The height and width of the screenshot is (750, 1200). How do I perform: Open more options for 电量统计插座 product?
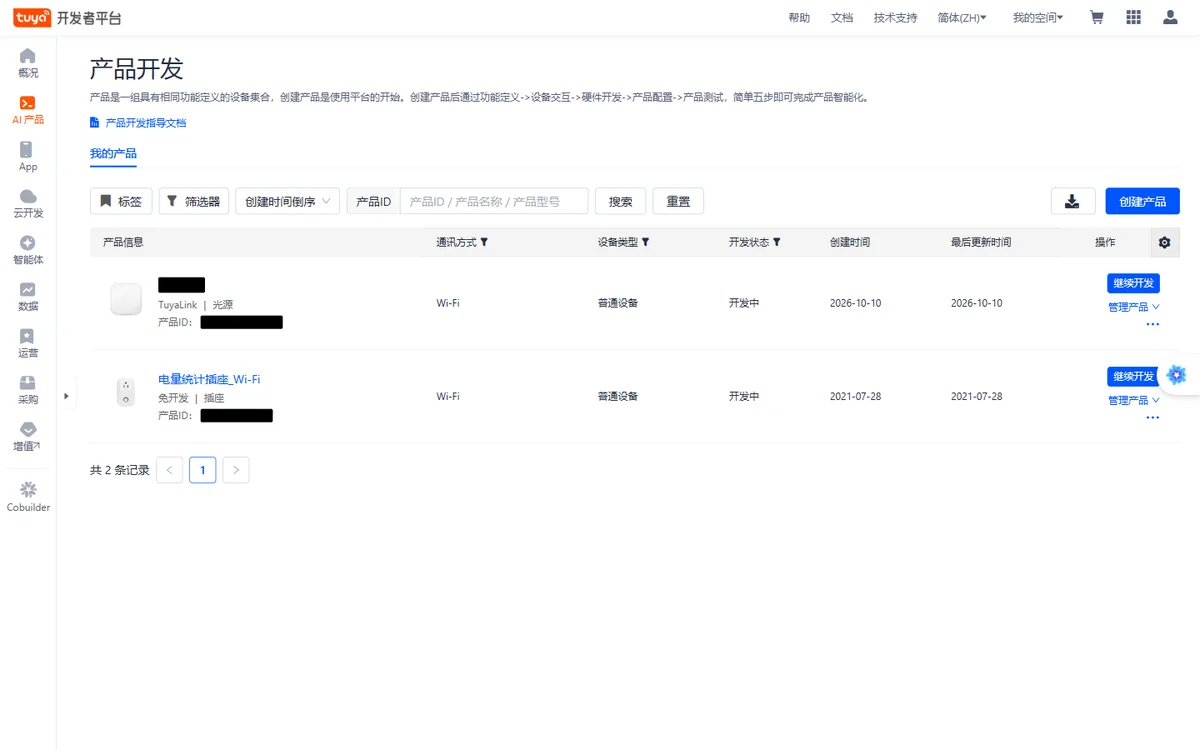click(1153, 417)
